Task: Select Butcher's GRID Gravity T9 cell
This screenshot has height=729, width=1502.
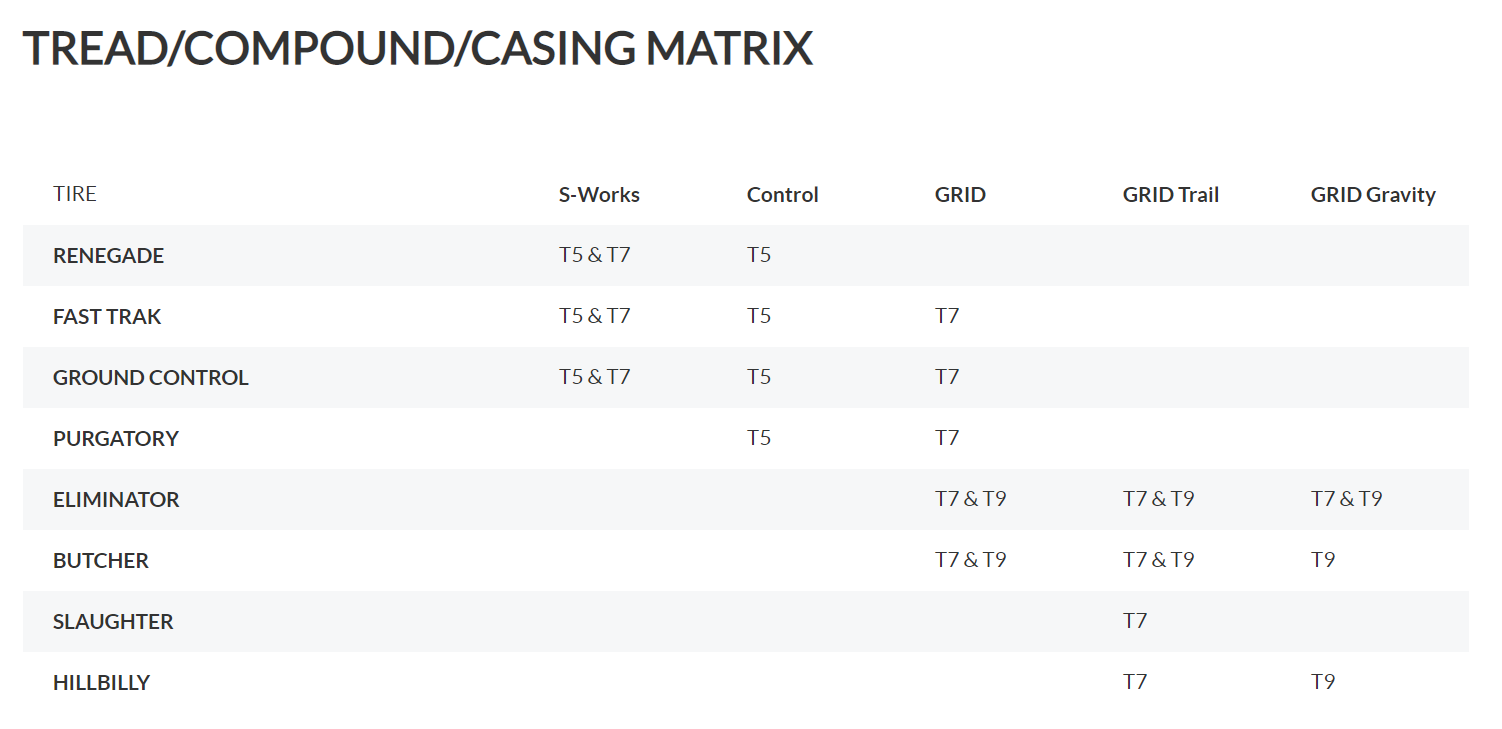Action: [x=1323, y=560]
